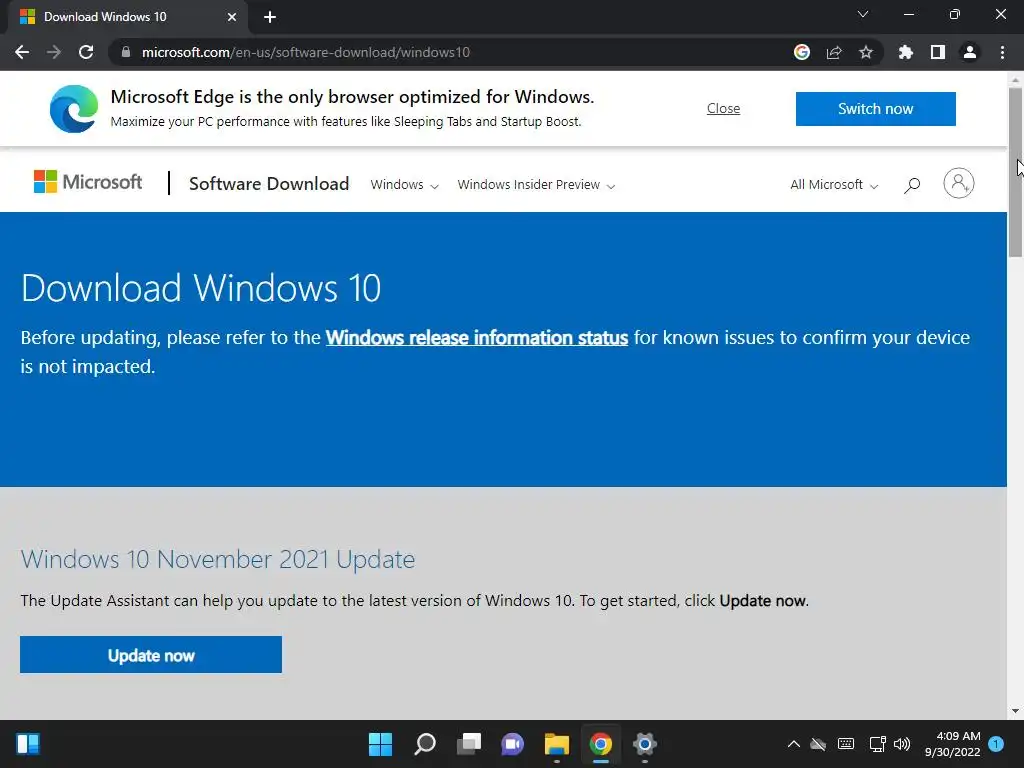Sign in with the account avatar icon
The image size is (1024, 768).
[958, 183]
